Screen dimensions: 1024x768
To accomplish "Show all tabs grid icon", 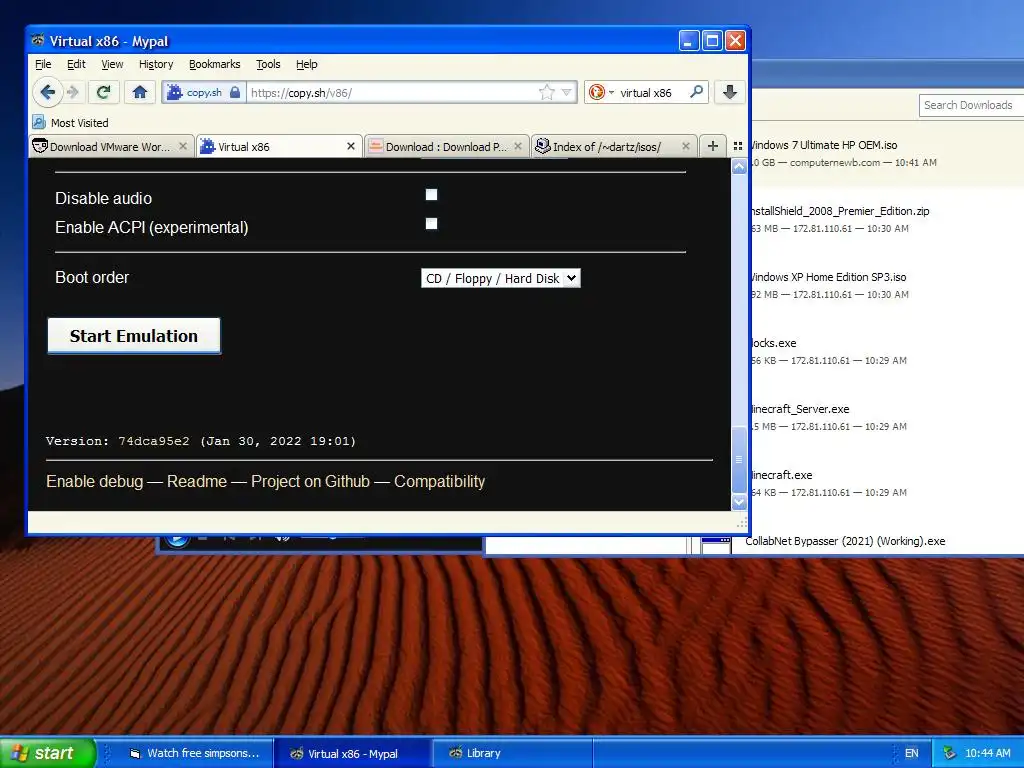I will click(x=738, y=146).
